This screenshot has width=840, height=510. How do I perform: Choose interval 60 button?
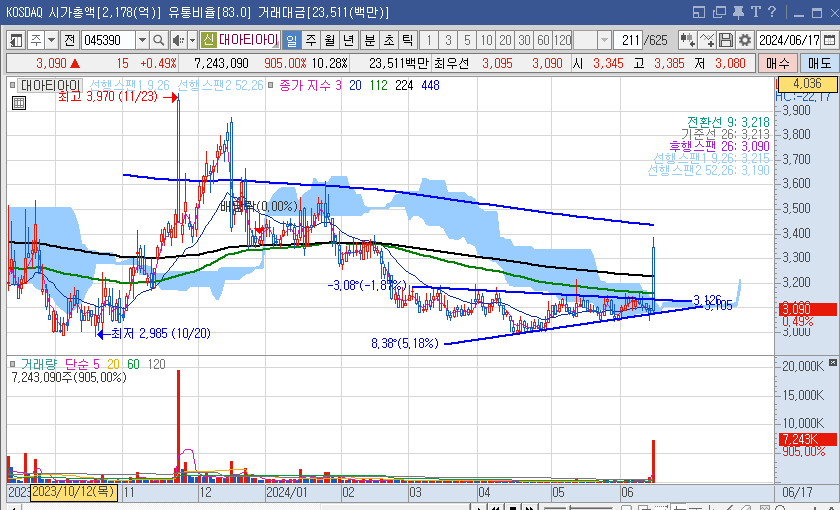(x=543, y=40)
